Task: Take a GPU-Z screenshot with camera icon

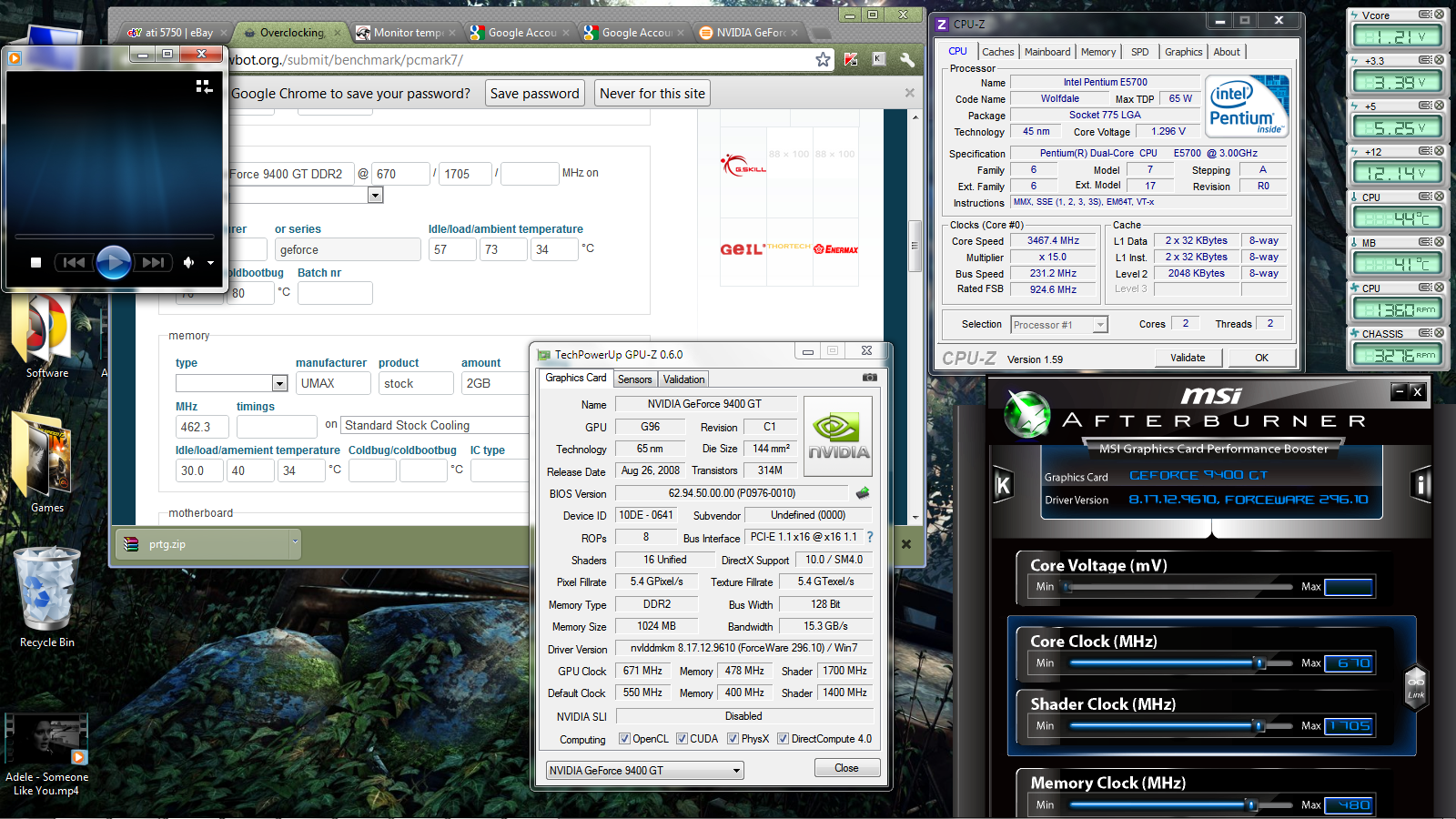Action: click(870, 377)
